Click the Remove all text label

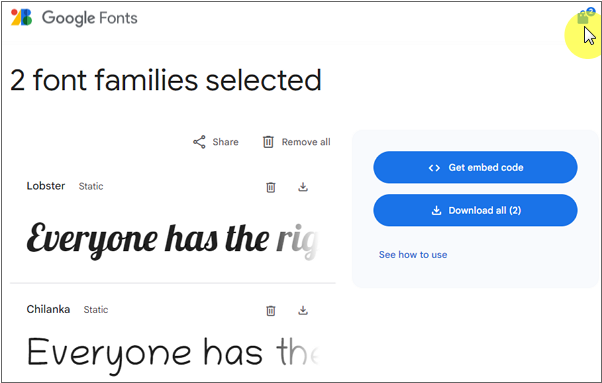point(306,142)
